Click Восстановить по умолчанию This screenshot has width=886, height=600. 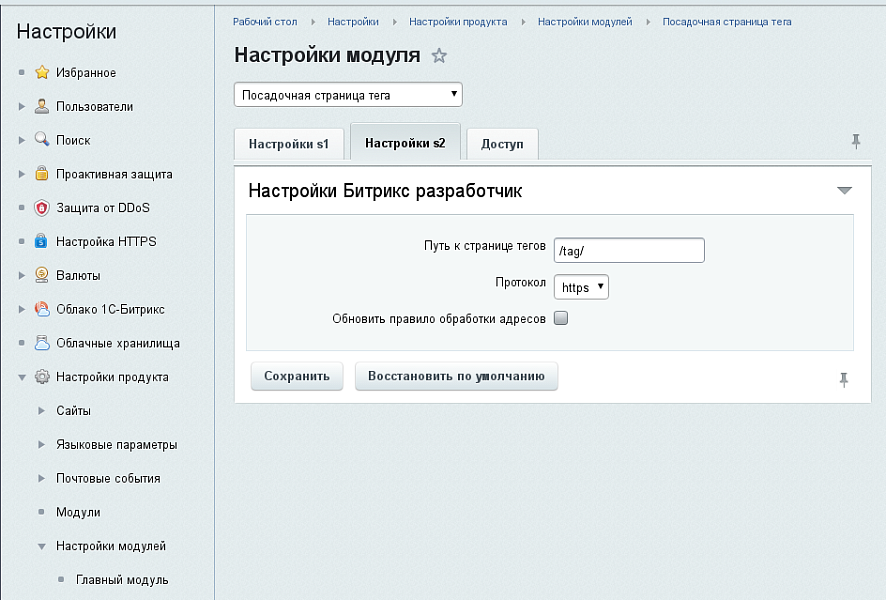(456, 377)
